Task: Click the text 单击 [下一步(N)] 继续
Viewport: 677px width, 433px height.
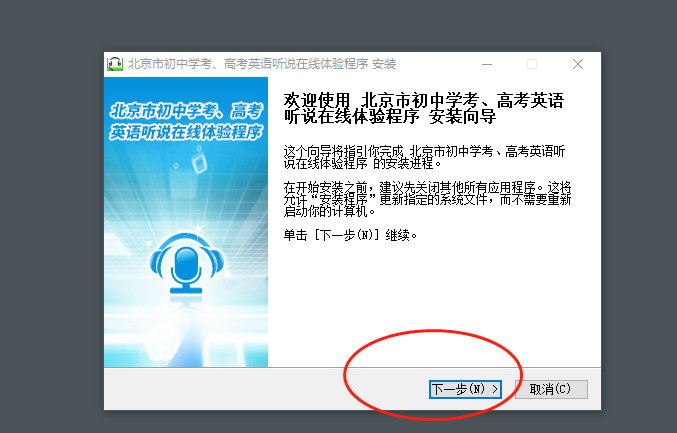Action: point(351,235)
